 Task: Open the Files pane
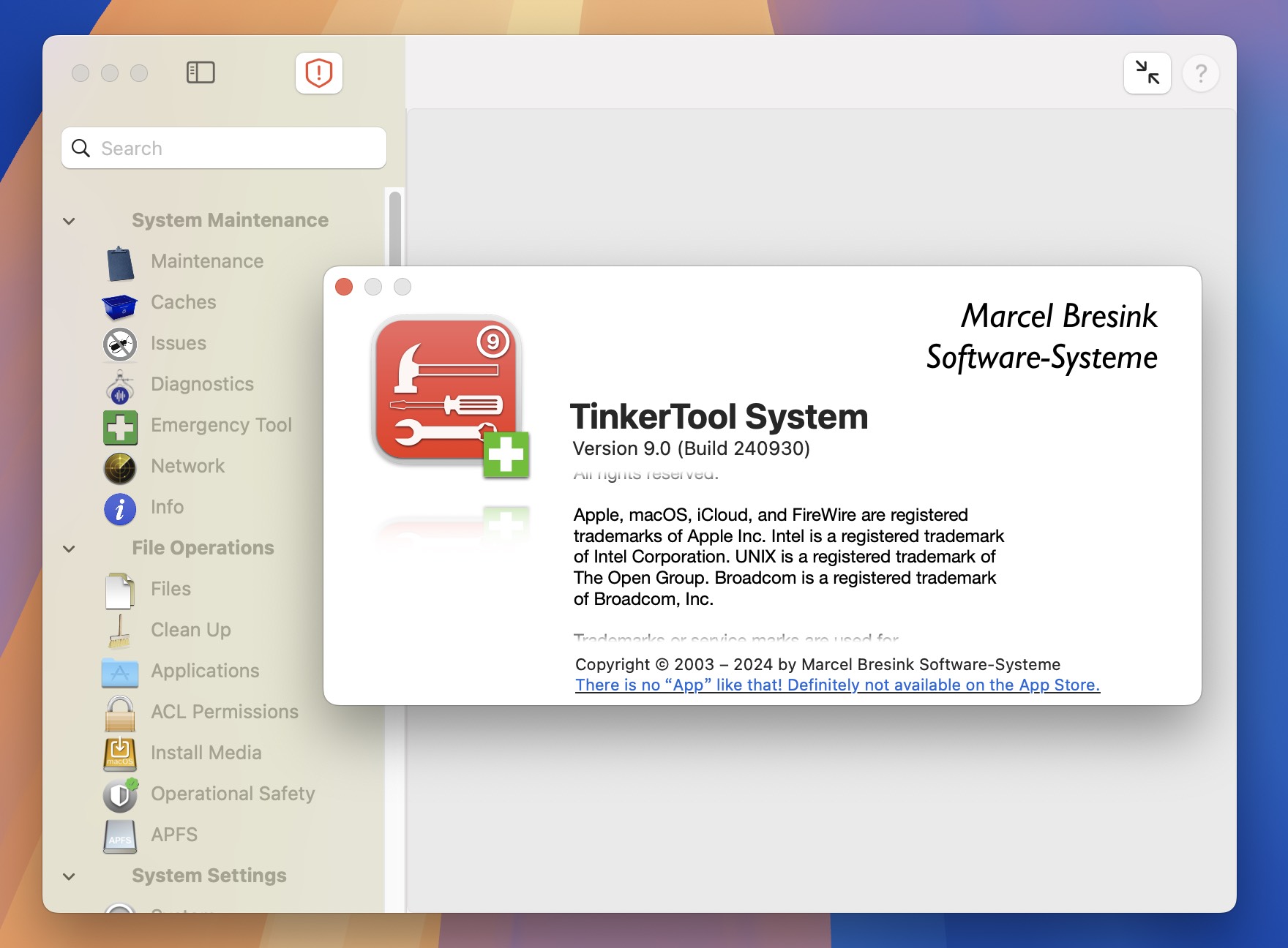(x=171, y=589)
